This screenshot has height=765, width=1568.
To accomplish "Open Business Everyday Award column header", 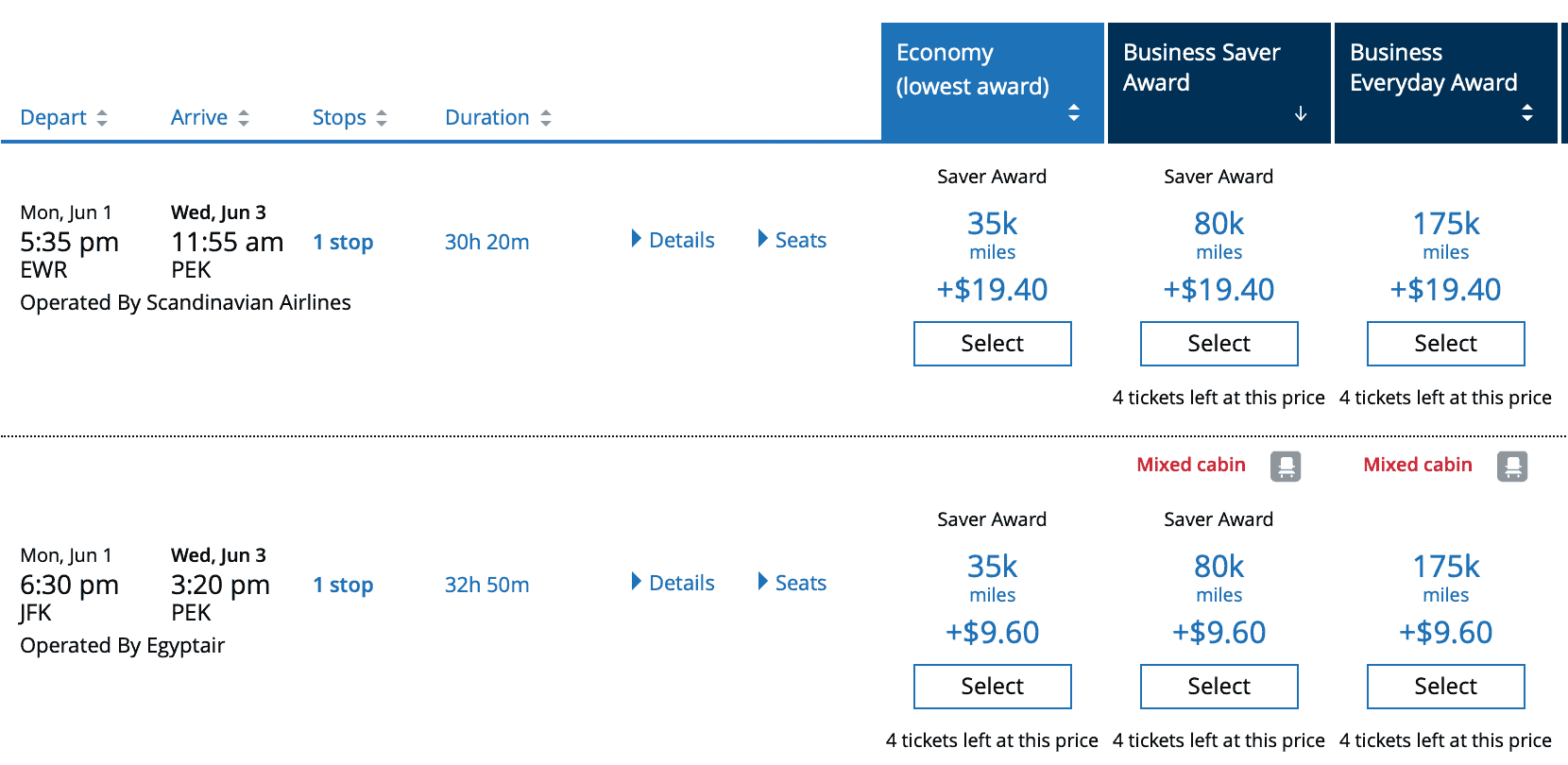I will [x=1446, y=83].
